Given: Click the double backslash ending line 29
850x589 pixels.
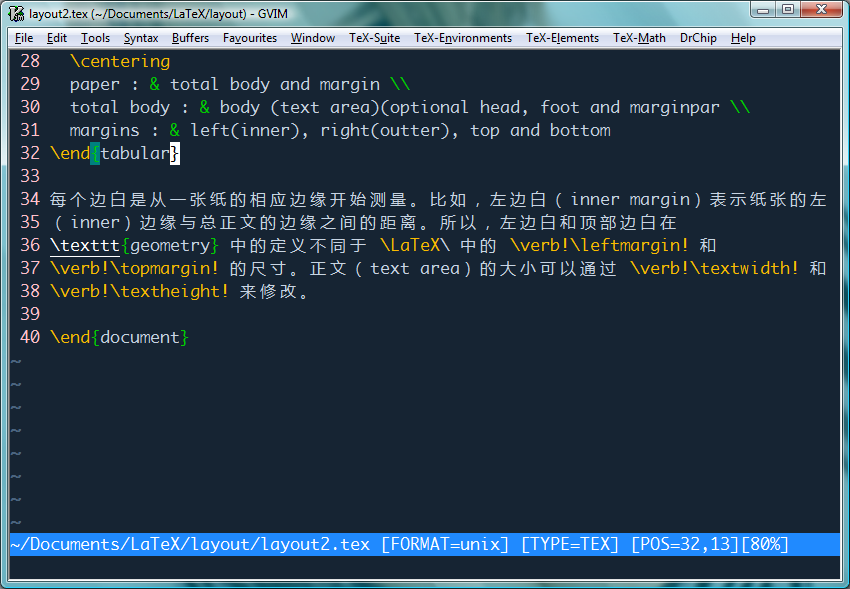Looking at the screenshot, I should pos(400,85).
